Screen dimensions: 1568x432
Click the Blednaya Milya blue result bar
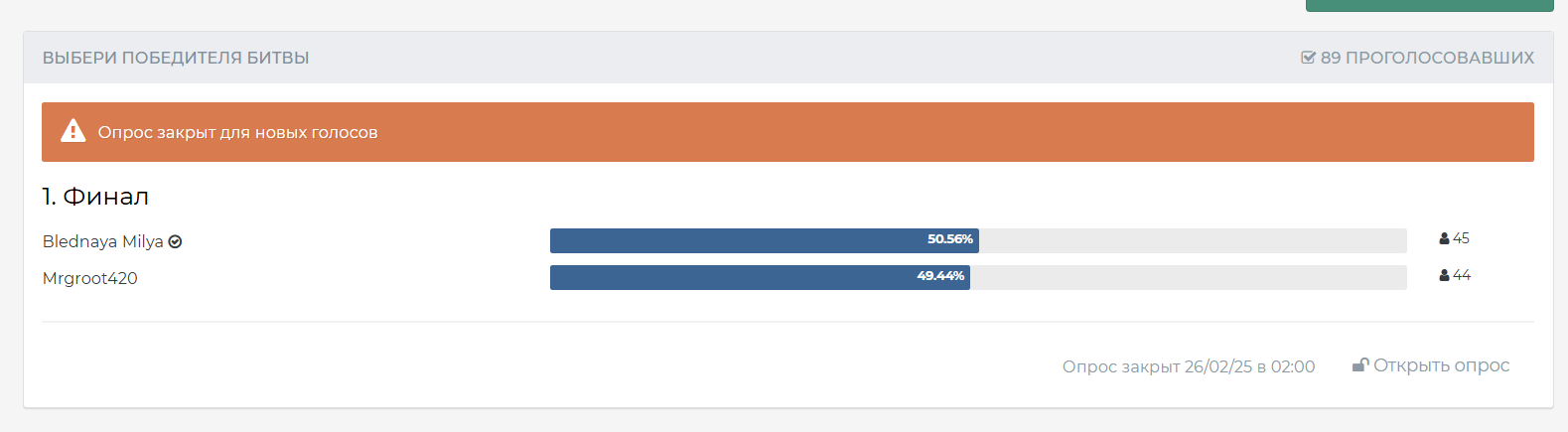735,240
